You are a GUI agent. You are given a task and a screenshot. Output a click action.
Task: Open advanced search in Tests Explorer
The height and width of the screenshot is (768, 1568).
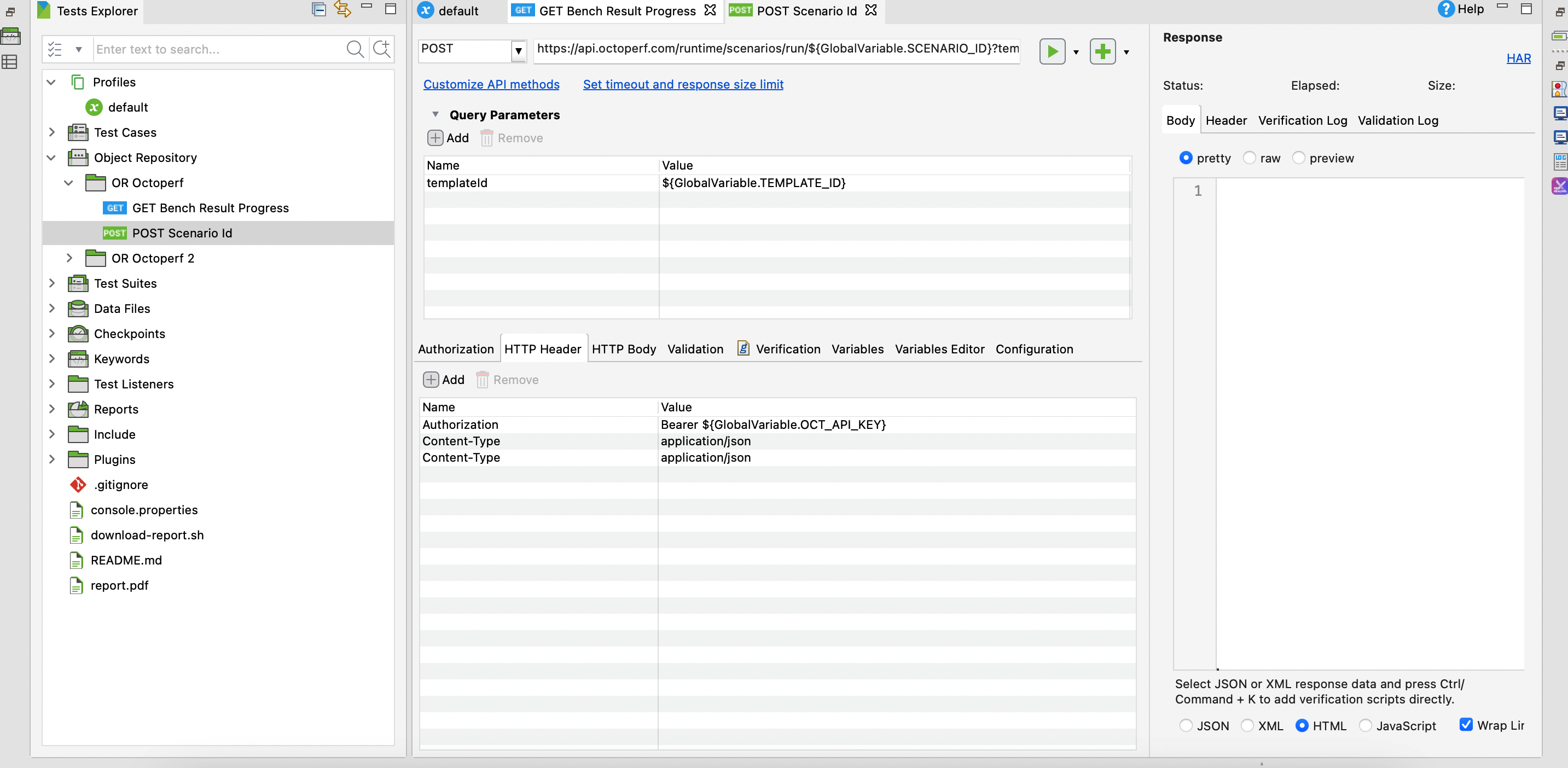point(382,49)
